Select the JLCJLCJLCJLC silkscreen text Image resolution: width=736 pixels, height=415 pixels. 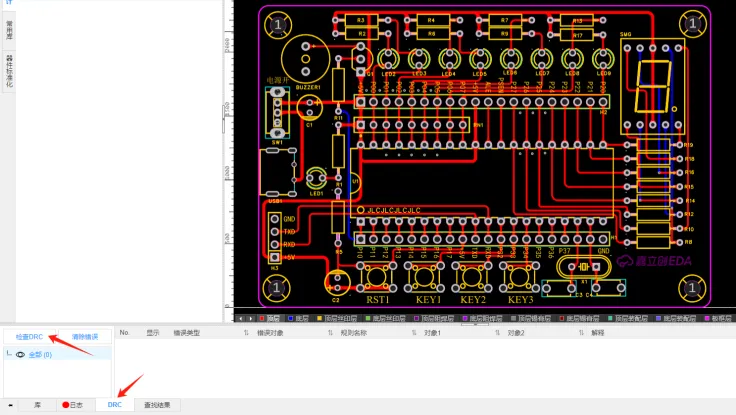[394, 210]
